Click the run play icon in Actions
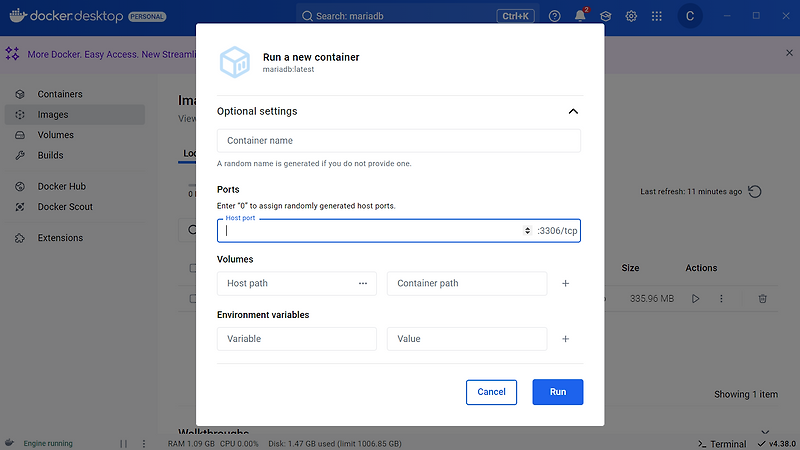 (695, 298)
